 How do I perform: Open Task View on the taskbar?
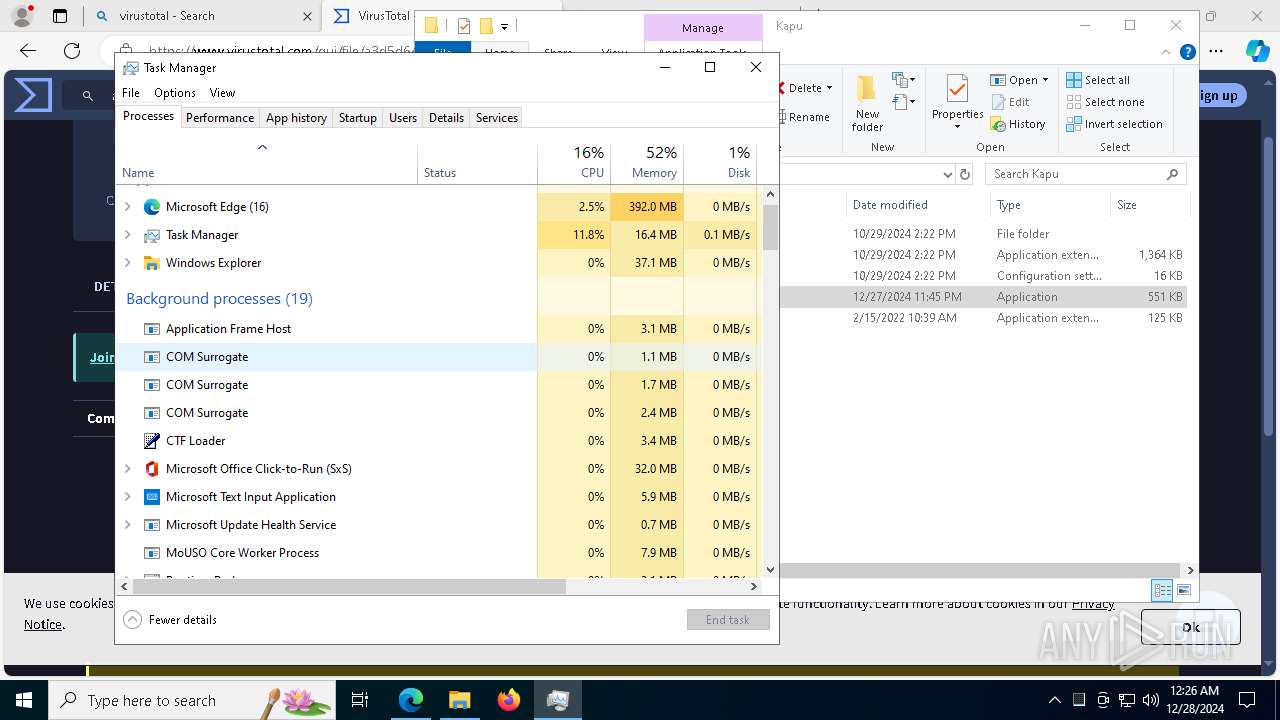(360, 700)
